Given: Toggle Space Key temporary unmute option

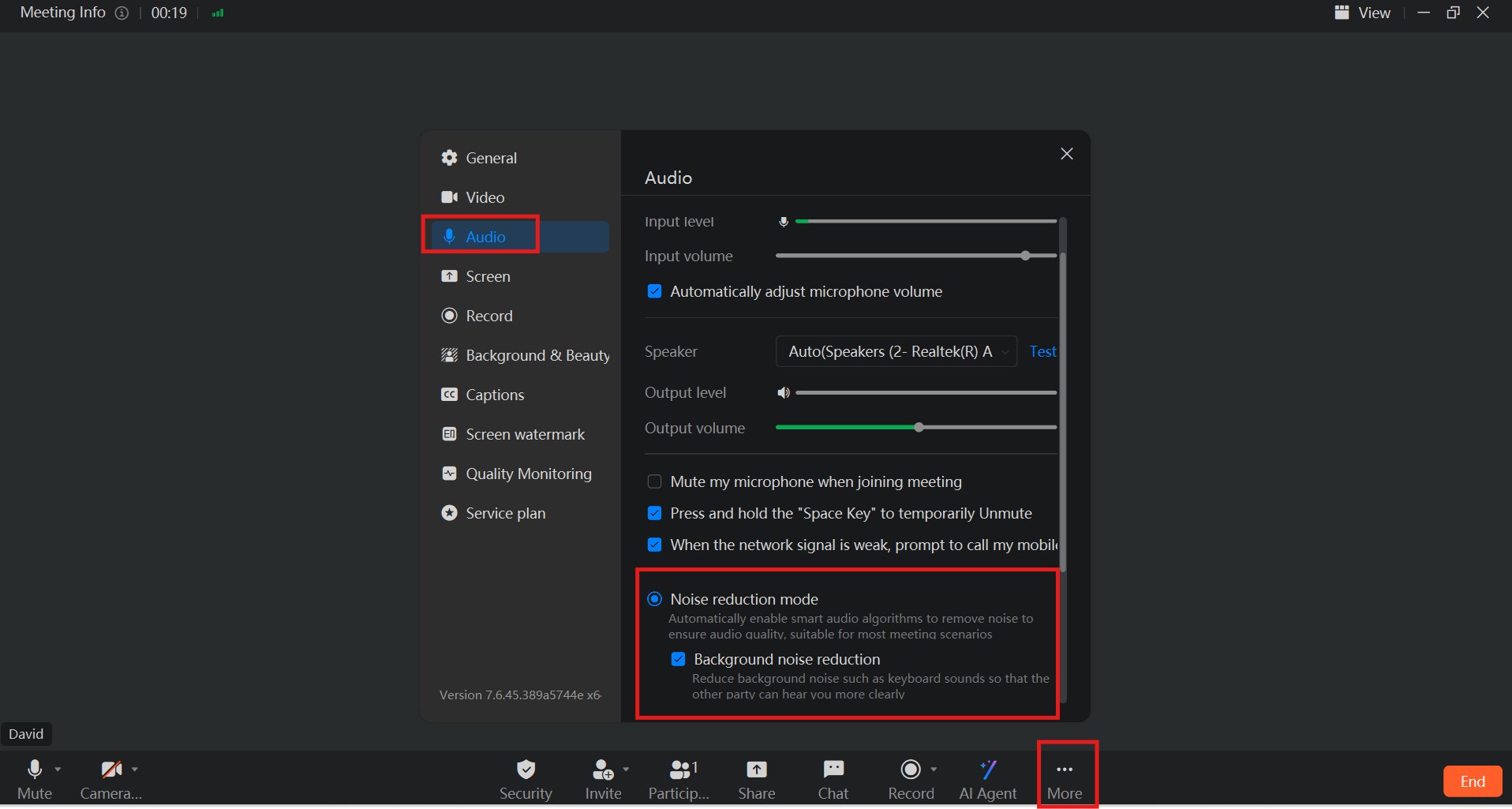Looking at the screenshot, I should click(x=654, y=513).
